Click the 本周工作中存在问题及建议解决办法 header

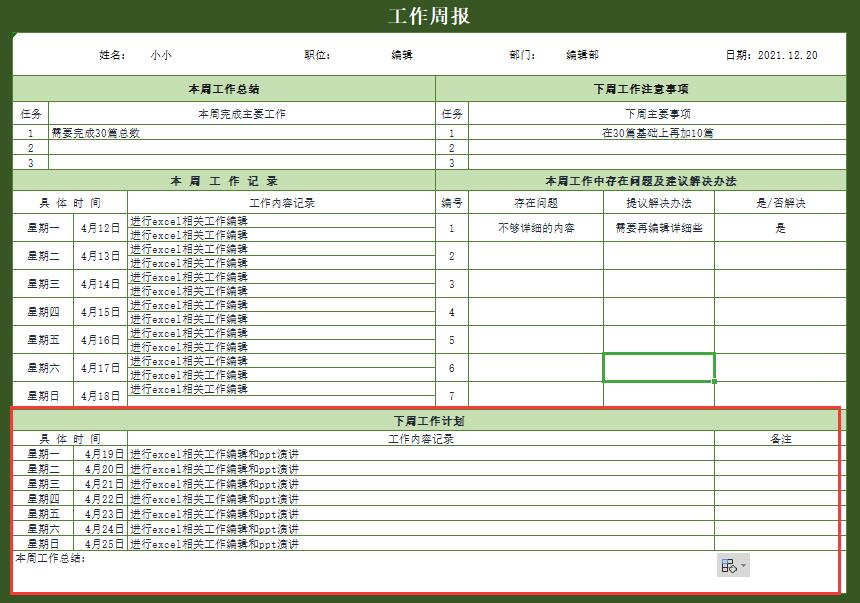click(x=641, y=181)
